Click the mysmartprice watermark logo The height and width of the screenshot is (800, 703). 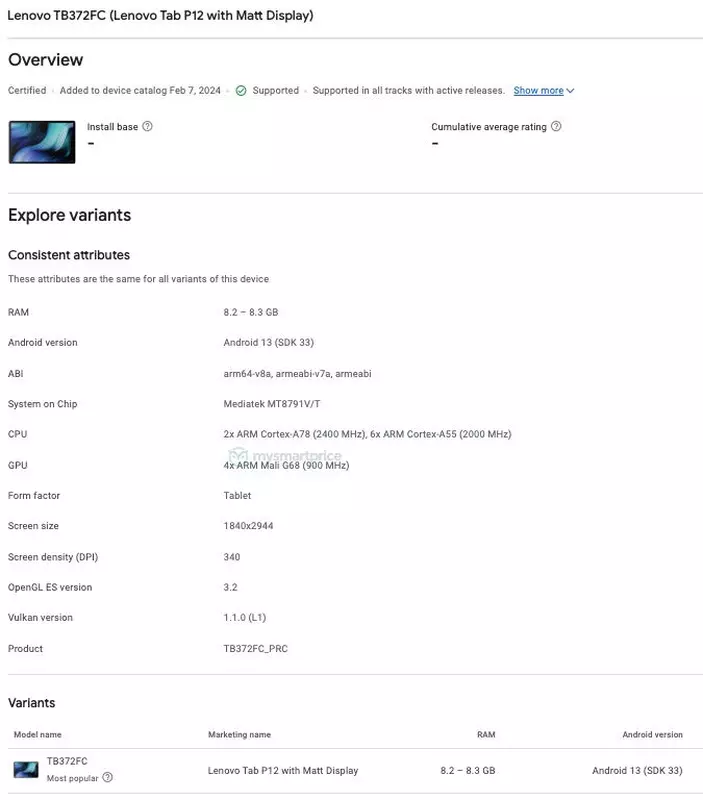(285, 455)
